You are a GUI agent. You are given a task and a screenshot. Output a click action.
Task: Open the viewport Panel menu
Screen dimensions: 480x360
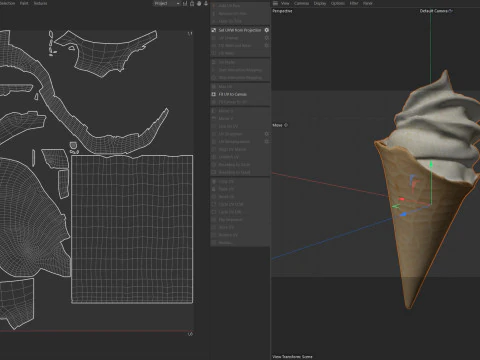(x=368, y=3)
